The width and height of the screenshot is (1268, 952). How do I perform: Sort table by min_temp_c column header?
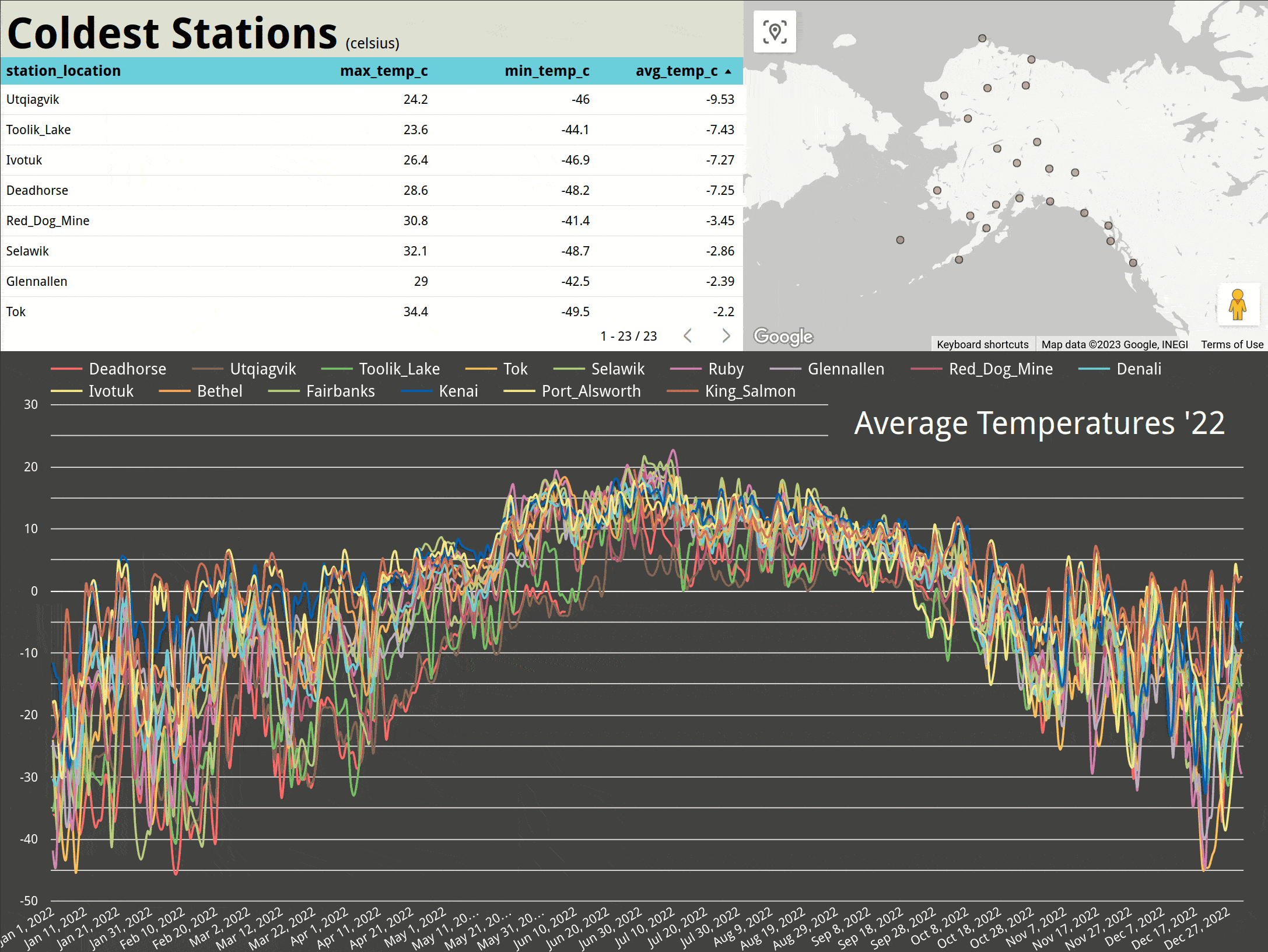point(547,71)
